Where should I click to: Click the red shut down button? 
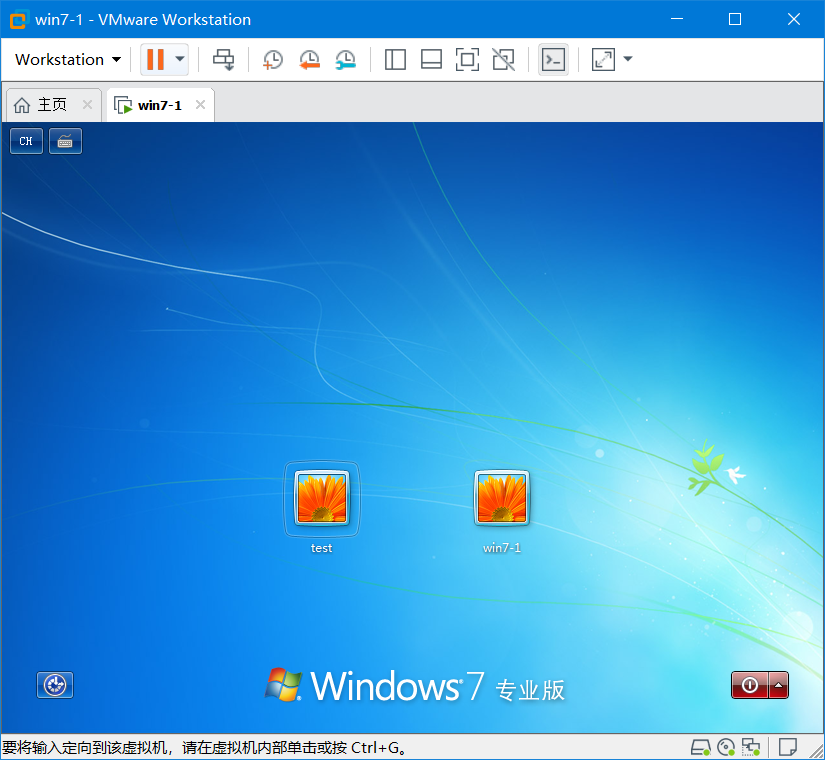(x=750, y=685)
